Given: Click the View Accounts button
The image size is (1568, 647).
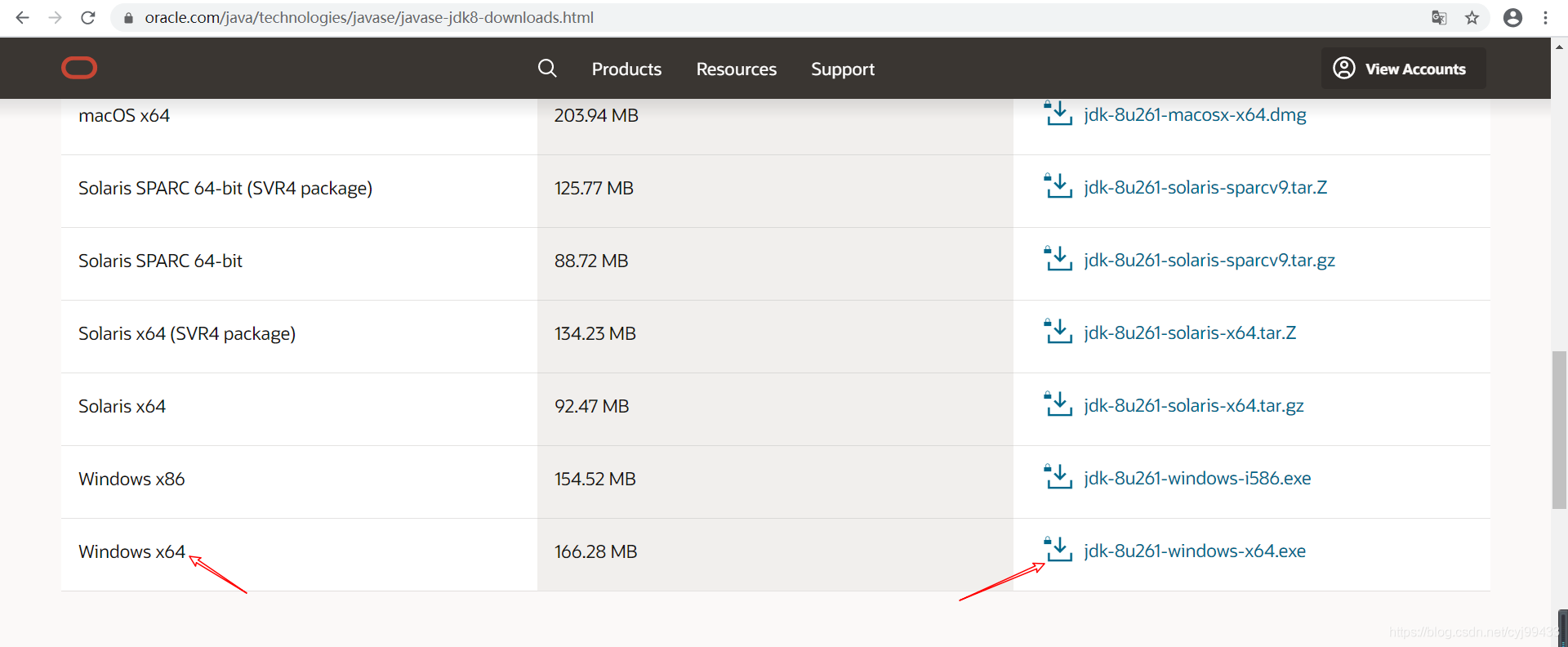Looking at the screenshot, I should pyautogui.click(x=1403, y=68).
